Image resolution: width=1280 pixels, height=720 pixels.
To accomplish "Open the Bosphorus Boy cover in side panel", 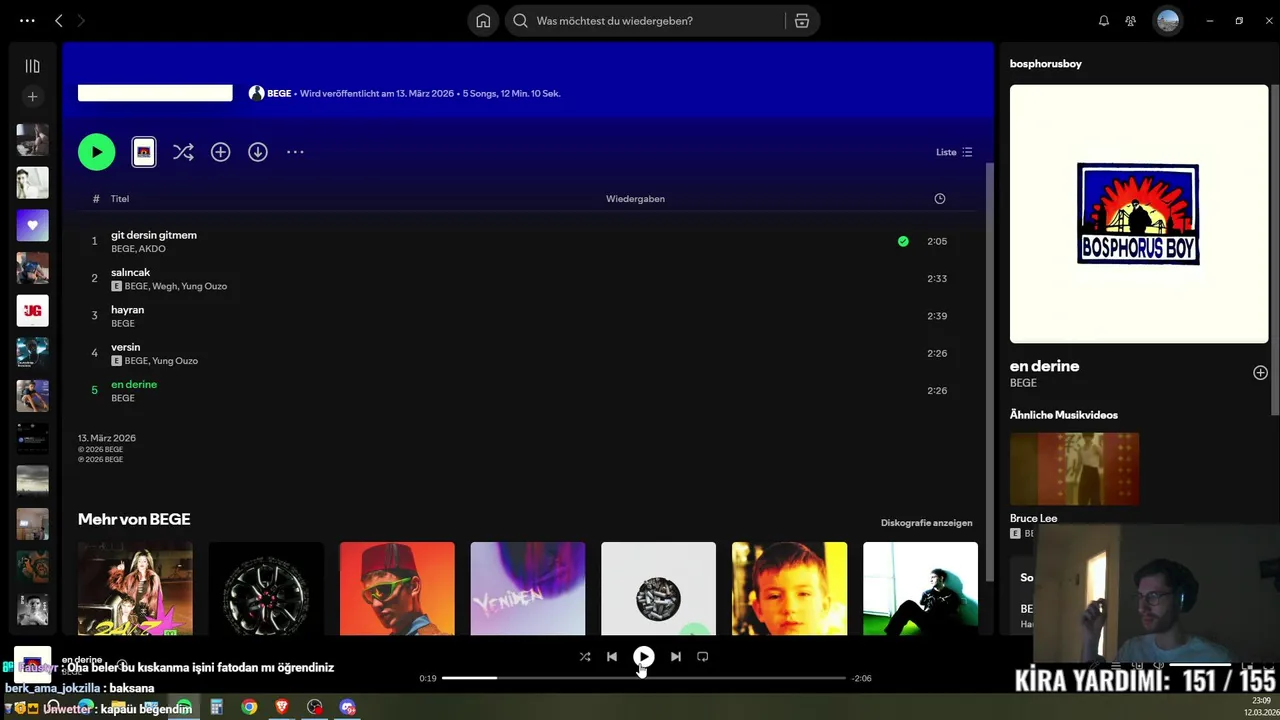I will click(1139, 214).
